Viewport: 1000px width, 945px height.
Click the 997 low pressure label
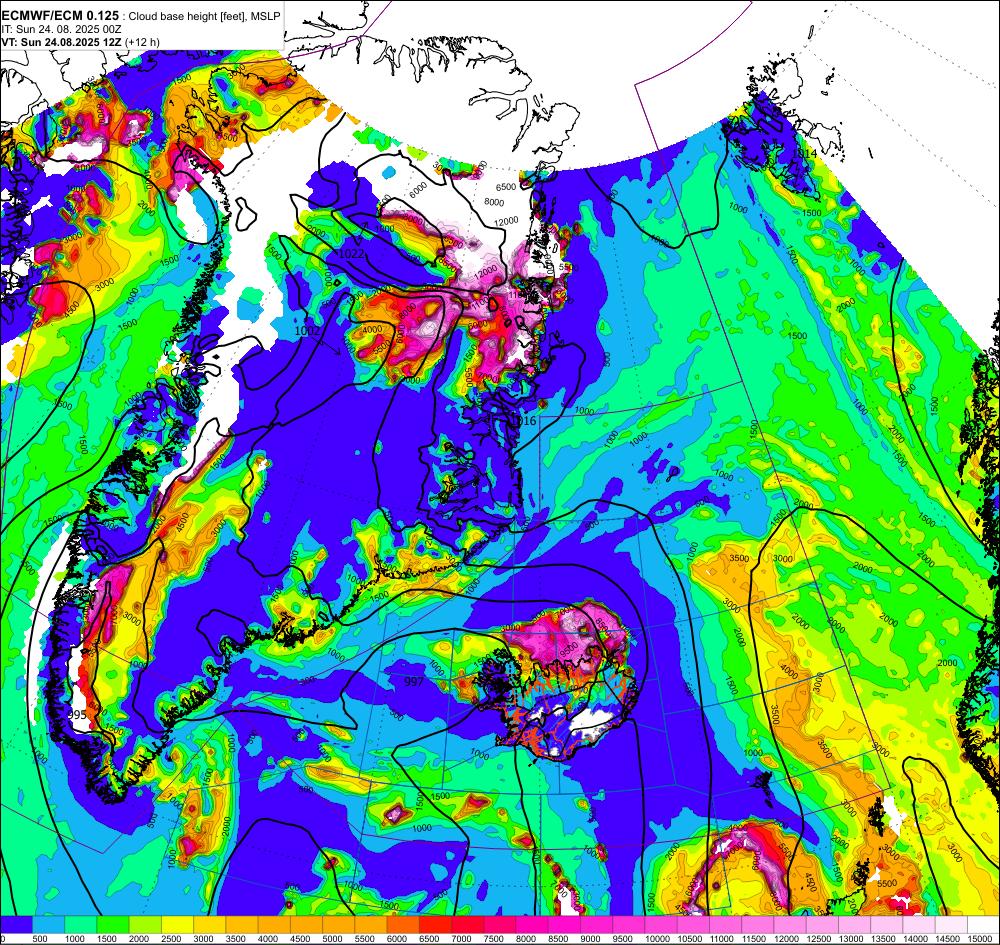[x=414, y=682]
